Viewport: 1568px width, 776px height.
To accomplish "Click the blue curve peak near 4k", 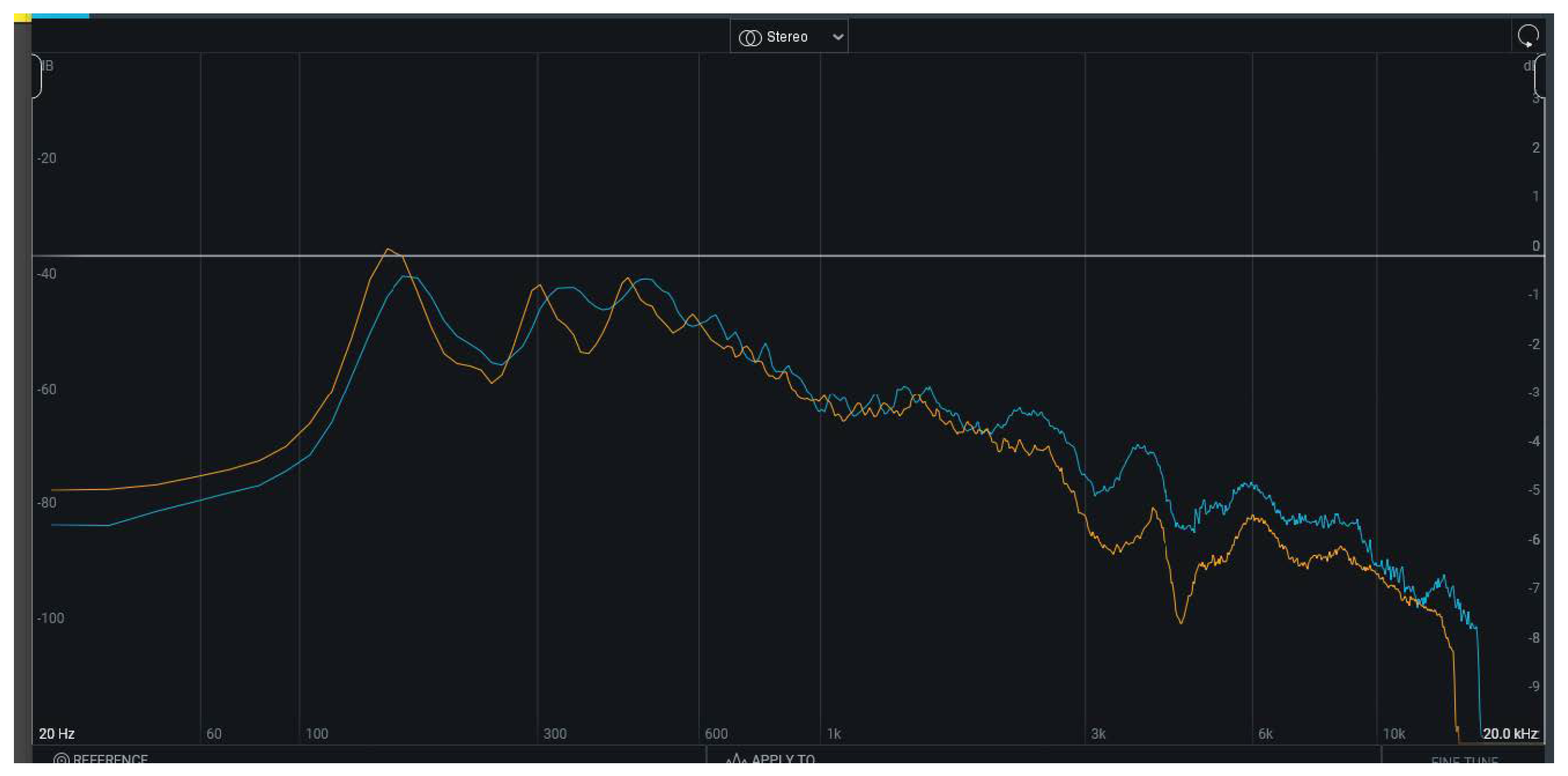I will tap(1138, 447).
